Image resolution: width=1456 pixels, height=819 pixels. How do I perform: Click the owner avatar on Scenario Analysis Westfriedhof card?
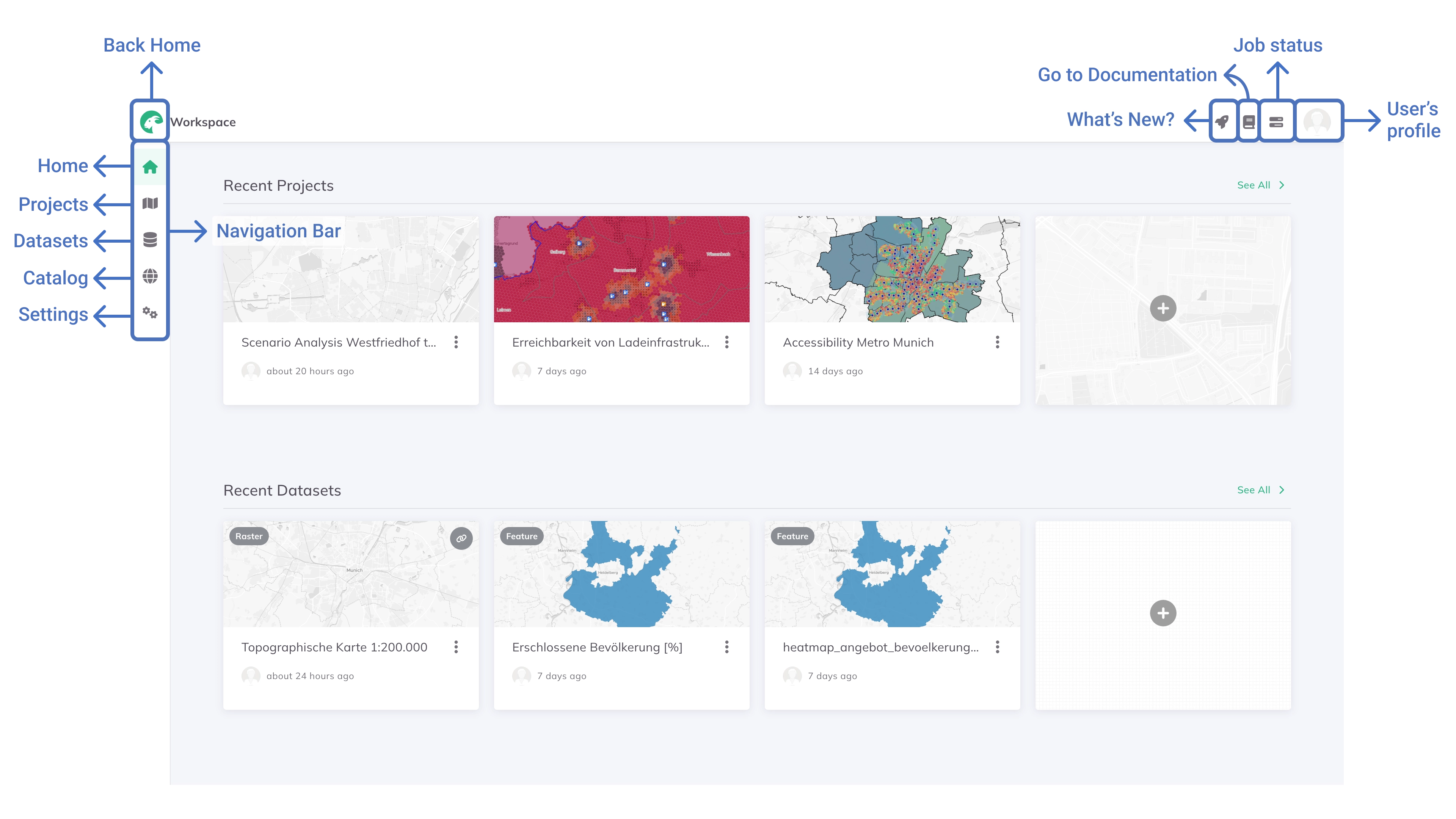250,371
